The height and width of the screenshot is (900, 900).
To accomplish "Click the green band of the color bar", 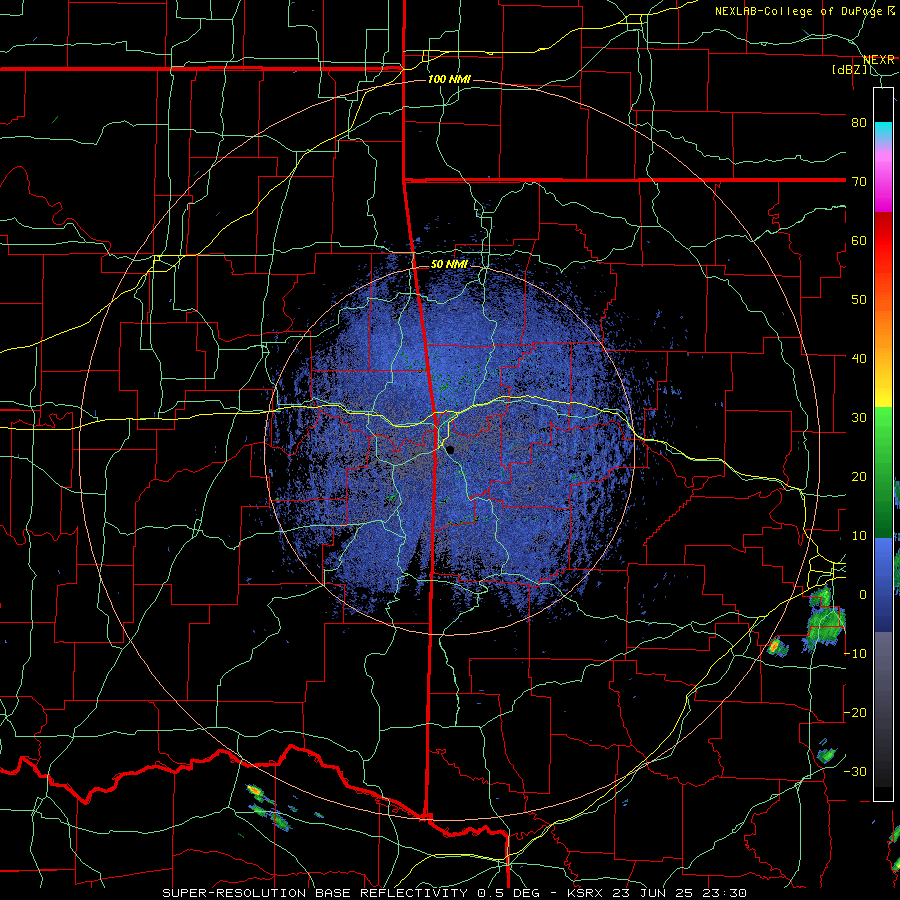I will pos(883,472).
